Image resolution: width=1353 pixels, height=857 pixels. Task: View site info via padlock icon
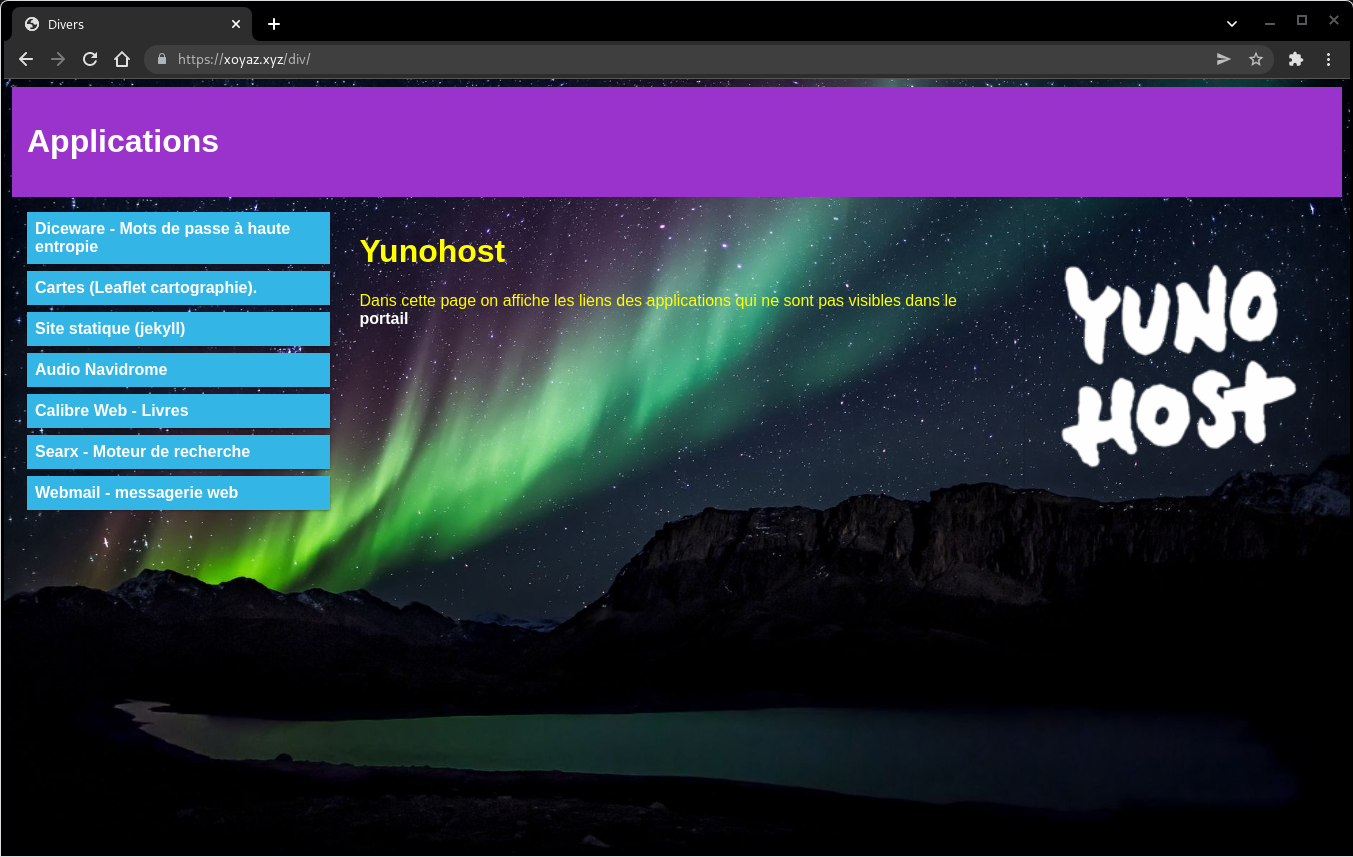coord(162,59)
